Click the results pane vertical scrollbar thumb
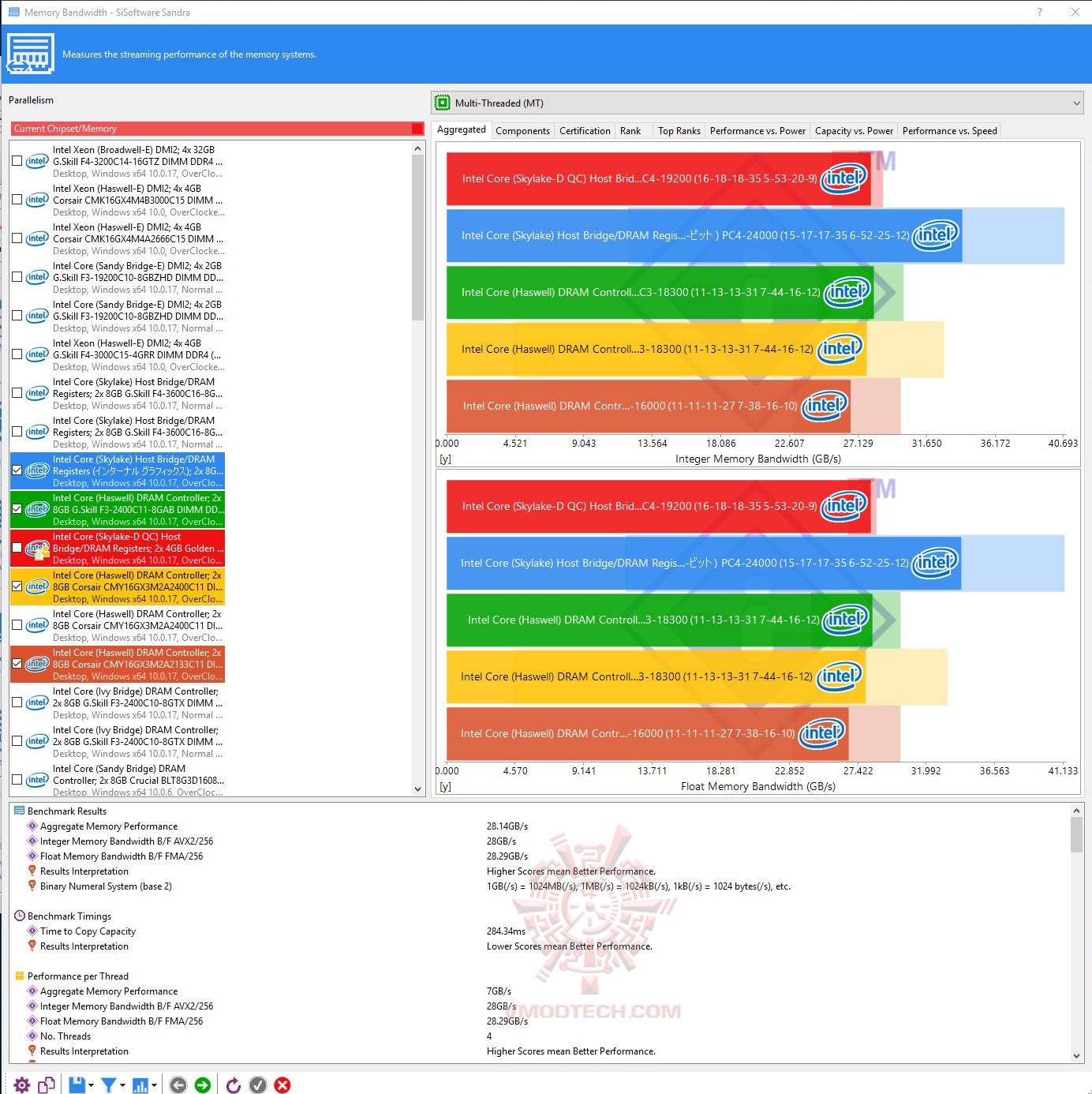Screen dimensions: 1092x1094 [x=1076, y=835]
